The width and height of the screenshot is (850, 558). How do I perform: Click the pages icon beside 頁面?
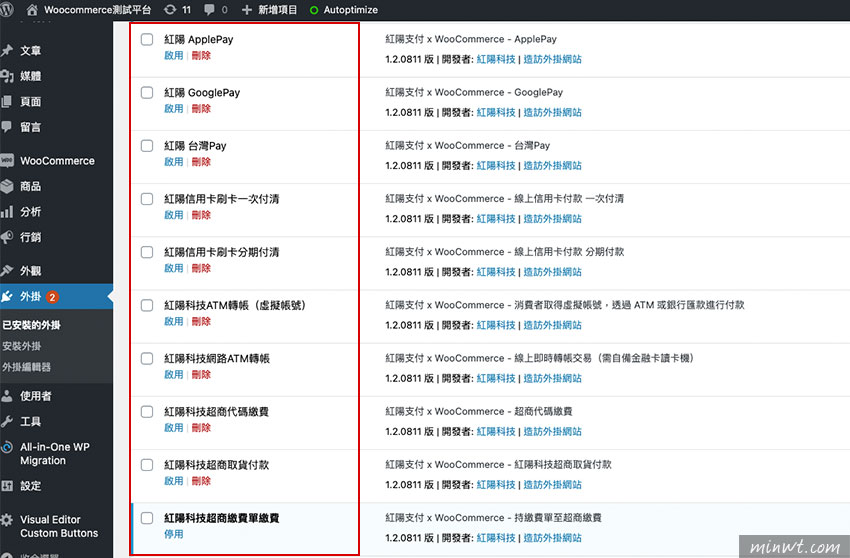point(7,101)
